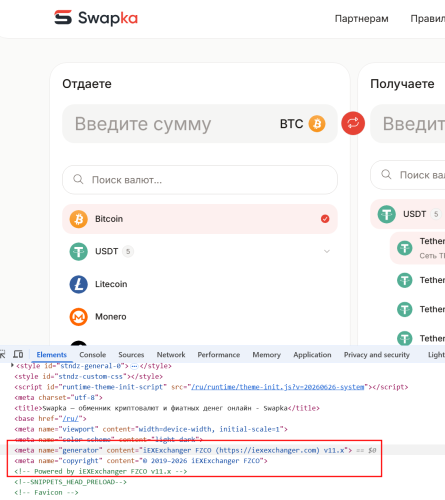
Task: Select the title element line
Action: click(x=167, y=408)
